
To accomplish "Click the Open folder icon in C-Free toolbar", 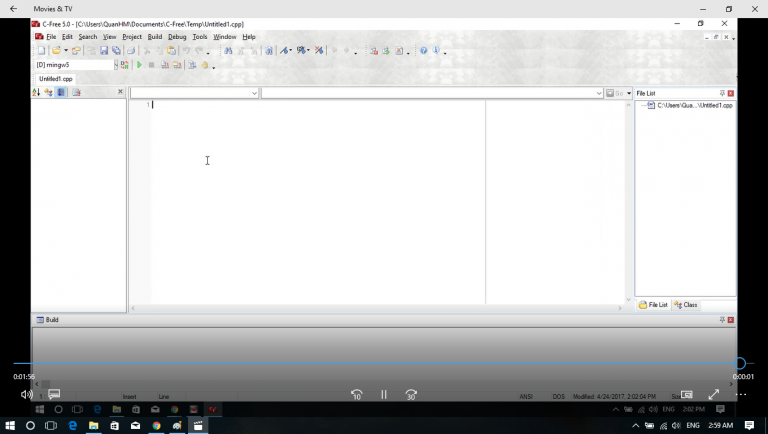I will click(x=56, y=50).
